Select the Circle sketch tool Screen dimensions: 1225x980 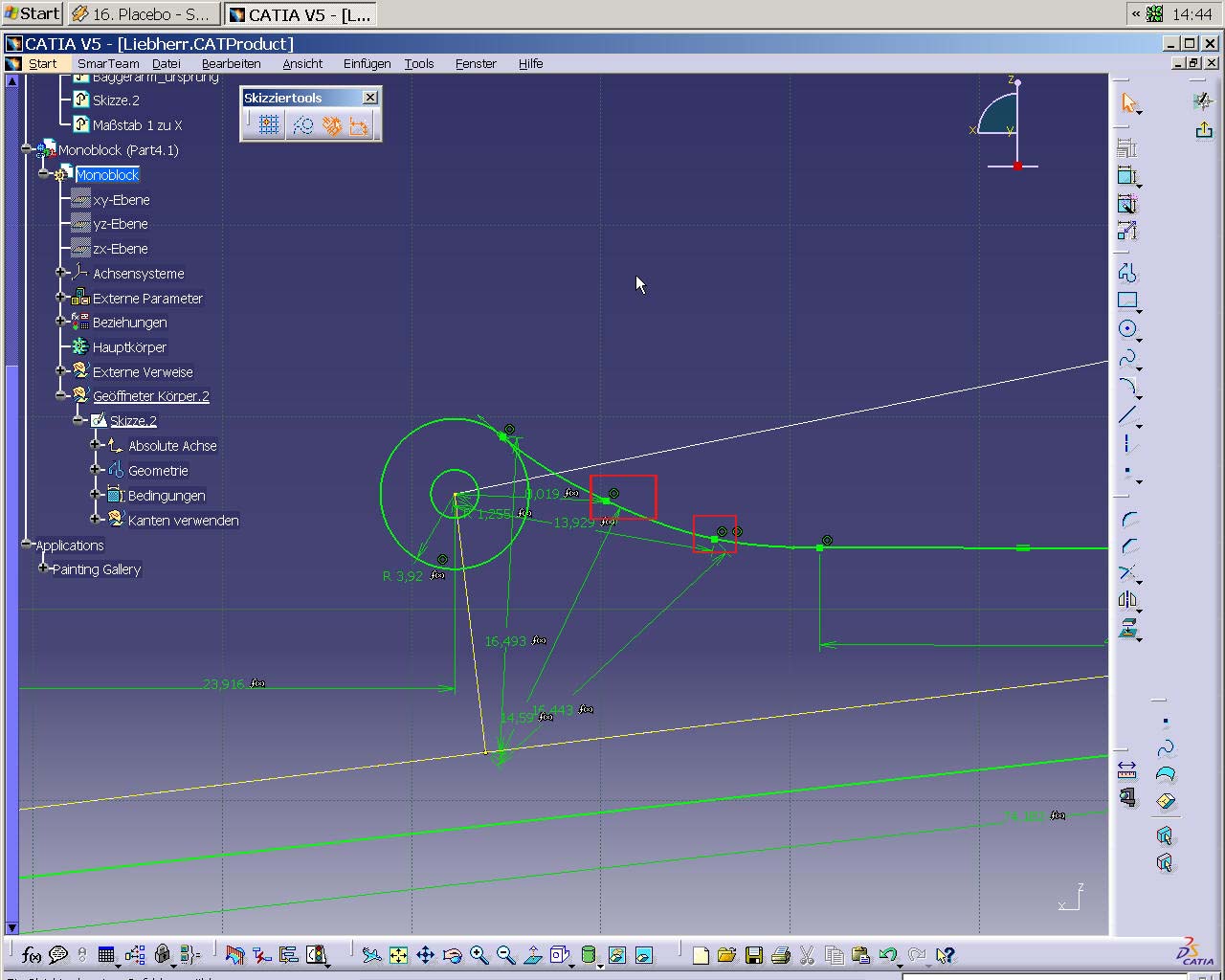click(x=1127, y=329)
